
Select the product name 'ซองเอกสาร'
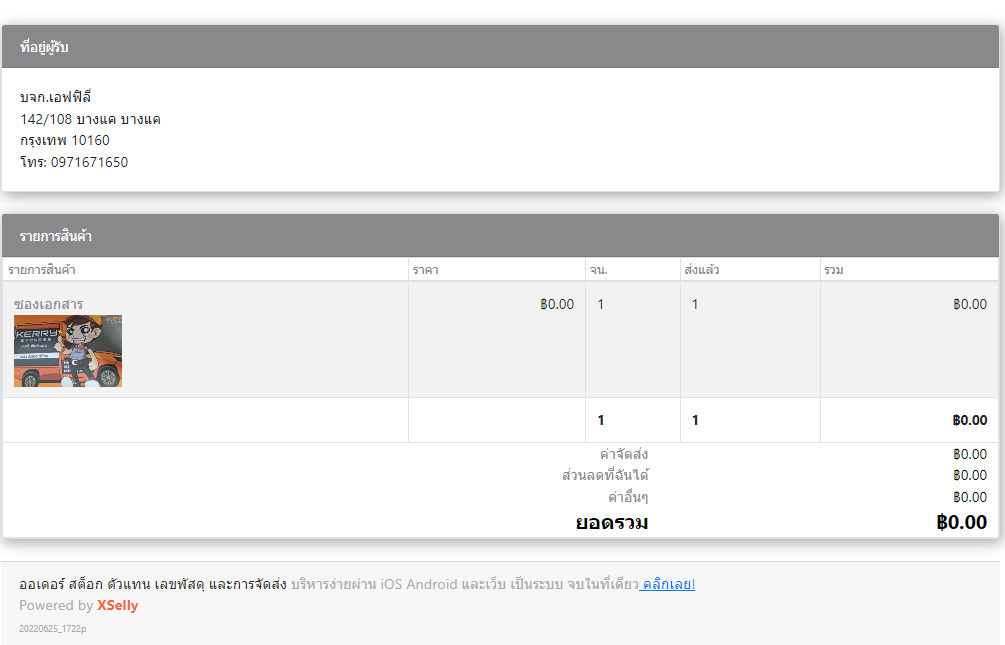[x=49, y=304]
